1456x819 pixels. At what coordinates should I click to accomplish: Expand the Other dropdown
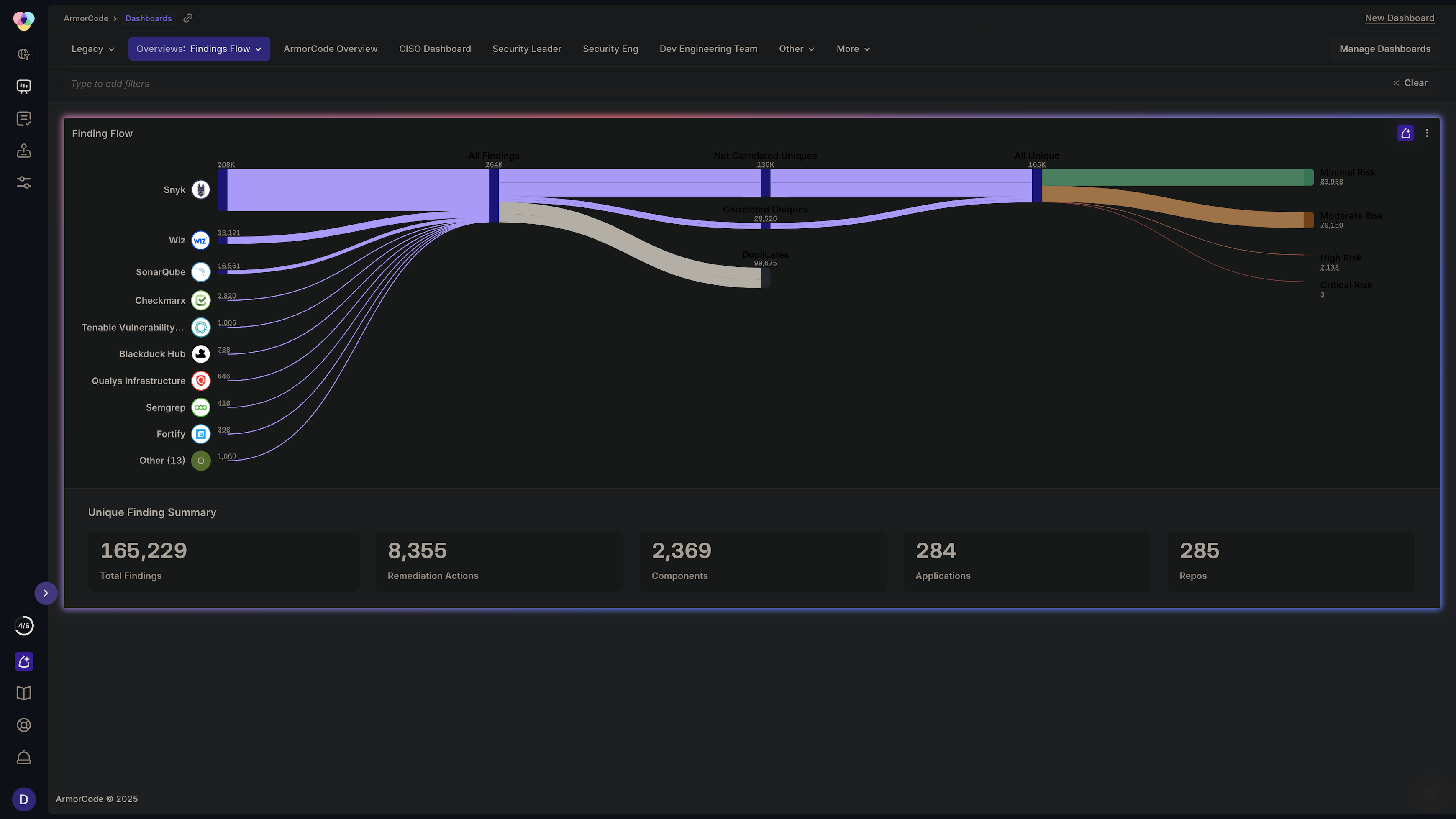[x=796, y=49]
